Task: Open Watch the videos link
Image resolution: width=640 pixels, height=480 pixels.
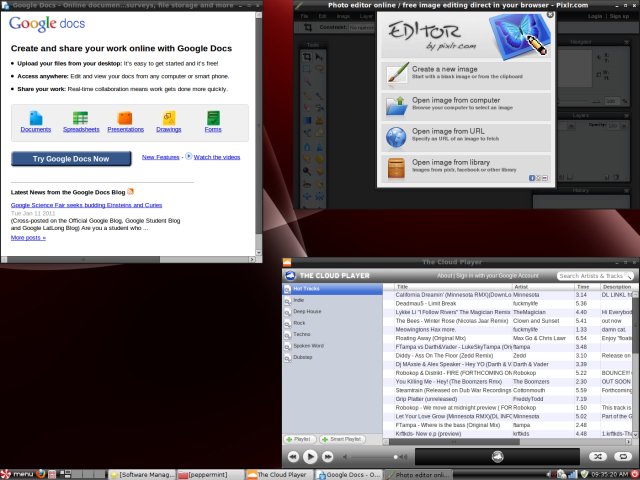Action: tap(217, 157)
